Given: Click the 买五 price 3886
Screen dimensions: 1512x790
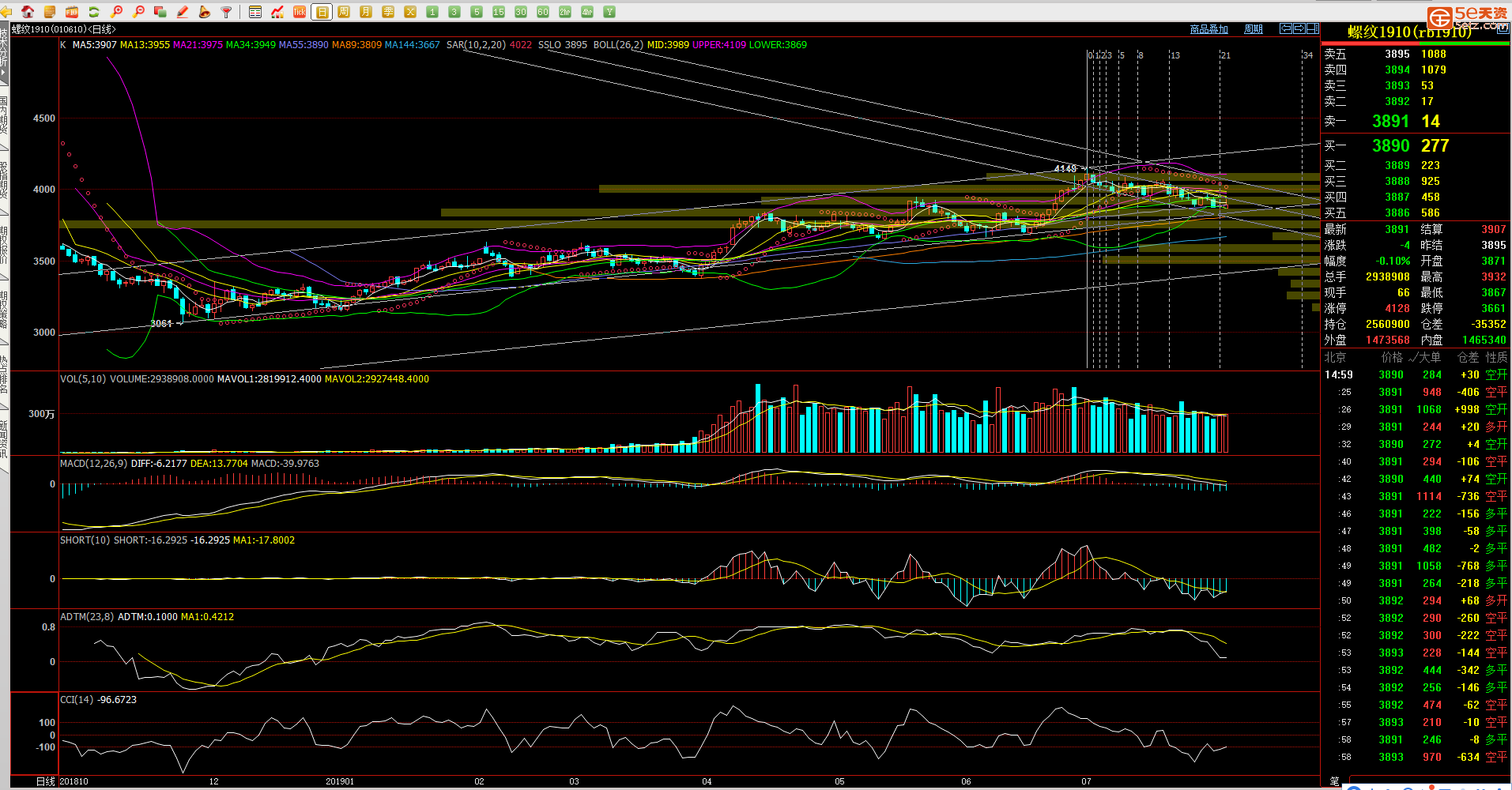Looking at the screenshot, I should [x=1397, y=213].
